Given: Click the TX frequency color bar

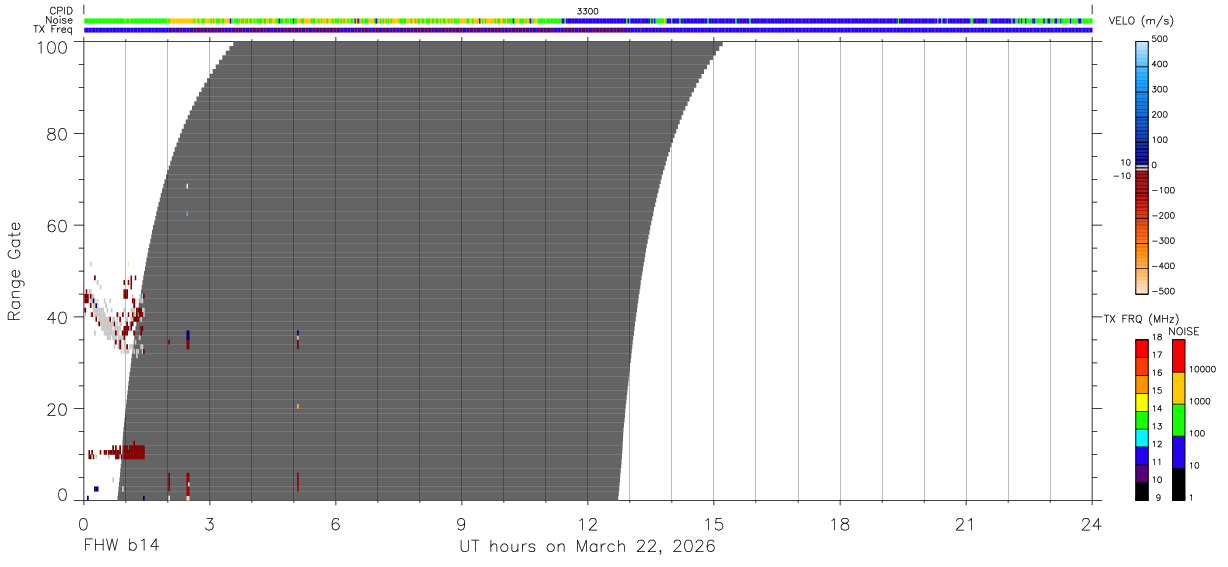Looking at the screenshot, I should point(1142,420).
